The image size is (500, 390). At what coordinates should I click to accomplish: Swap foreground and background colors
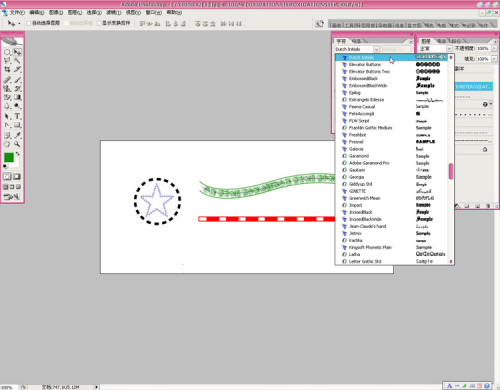tap(18, 154)
